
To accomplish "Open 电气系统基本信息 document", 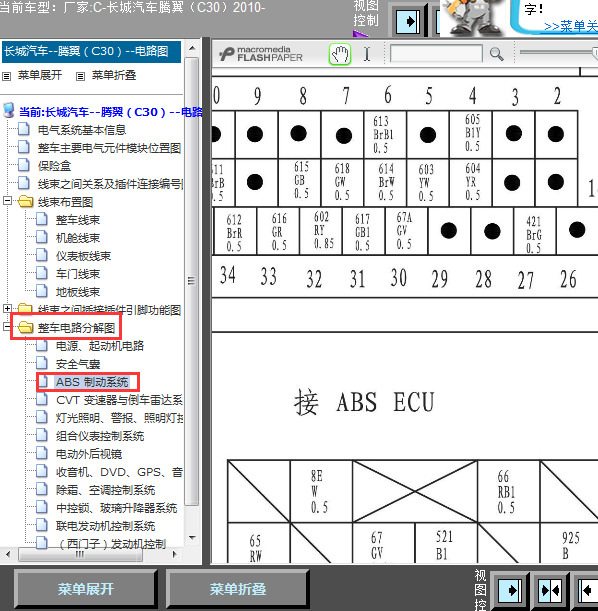I will [x=82, y=130].
